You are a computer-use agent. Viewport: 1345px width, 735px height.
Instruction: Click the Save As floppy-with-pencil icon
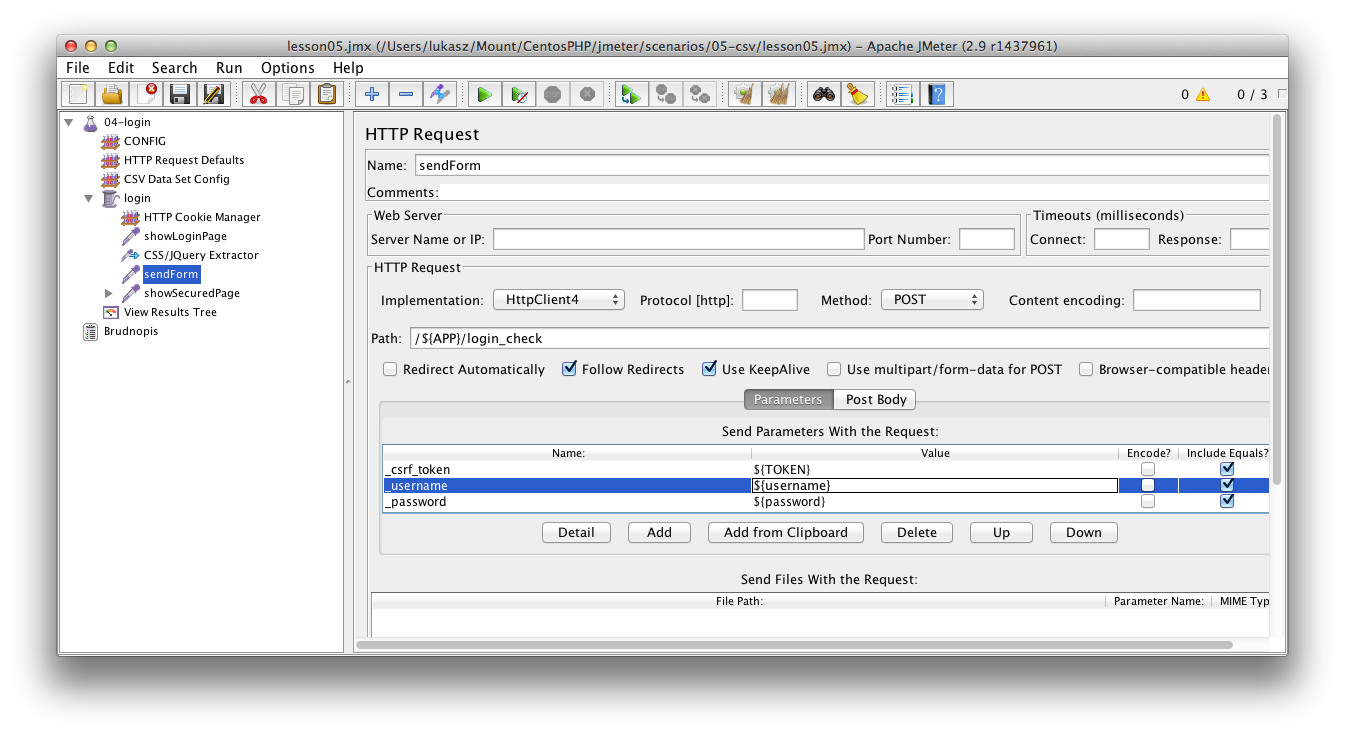click(213, 94)
